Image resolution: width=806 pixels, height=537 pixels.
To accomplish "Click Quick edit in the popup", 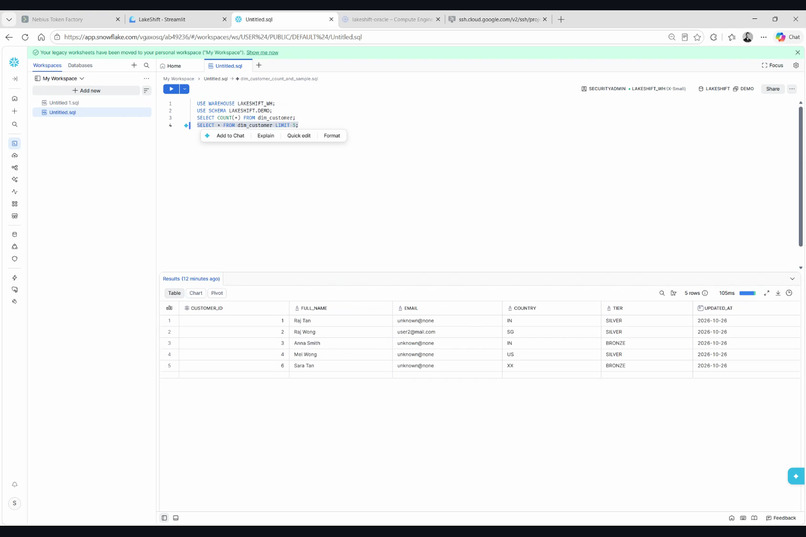I will (x=299, y=136).
